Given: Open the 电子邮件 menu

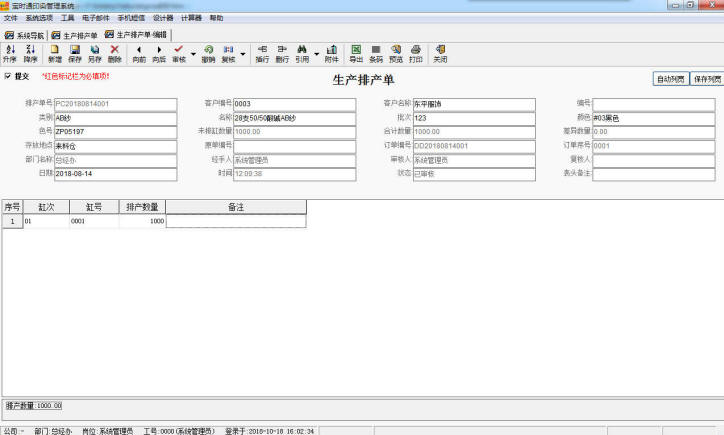Looking at the screenshot, I should tap(96, 18).
